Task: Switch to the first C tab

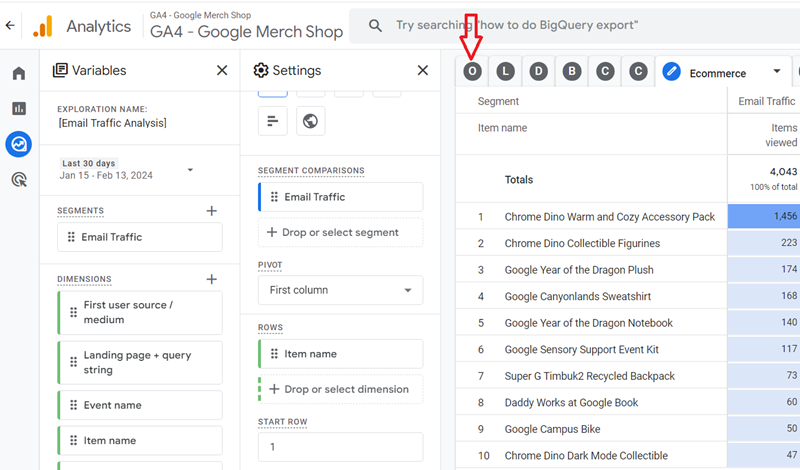Action: (x=605, y=71)
